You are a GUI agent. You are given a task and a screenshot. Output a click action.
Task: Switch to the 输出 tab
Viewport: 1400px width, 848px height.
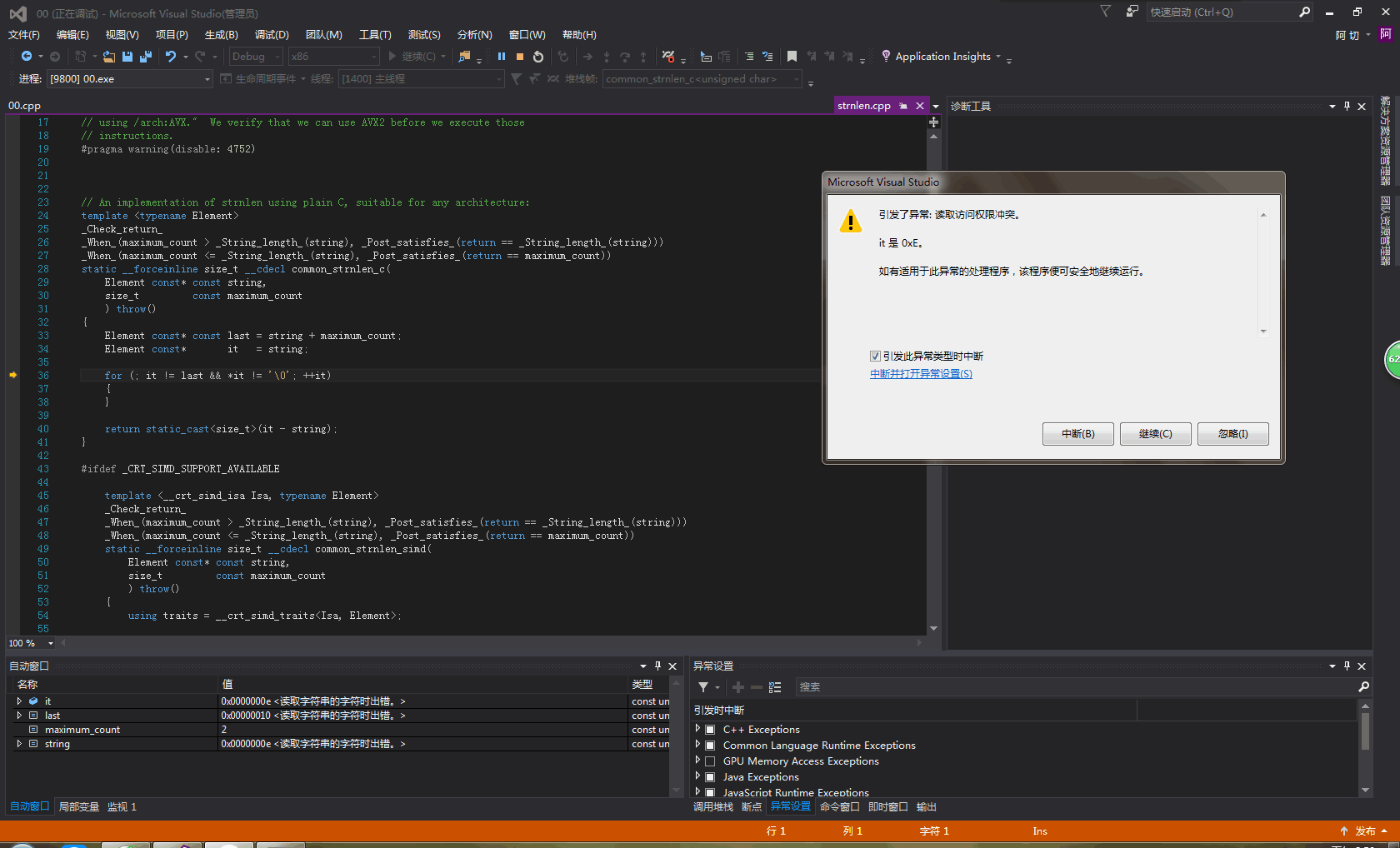[x=927, y=806]
